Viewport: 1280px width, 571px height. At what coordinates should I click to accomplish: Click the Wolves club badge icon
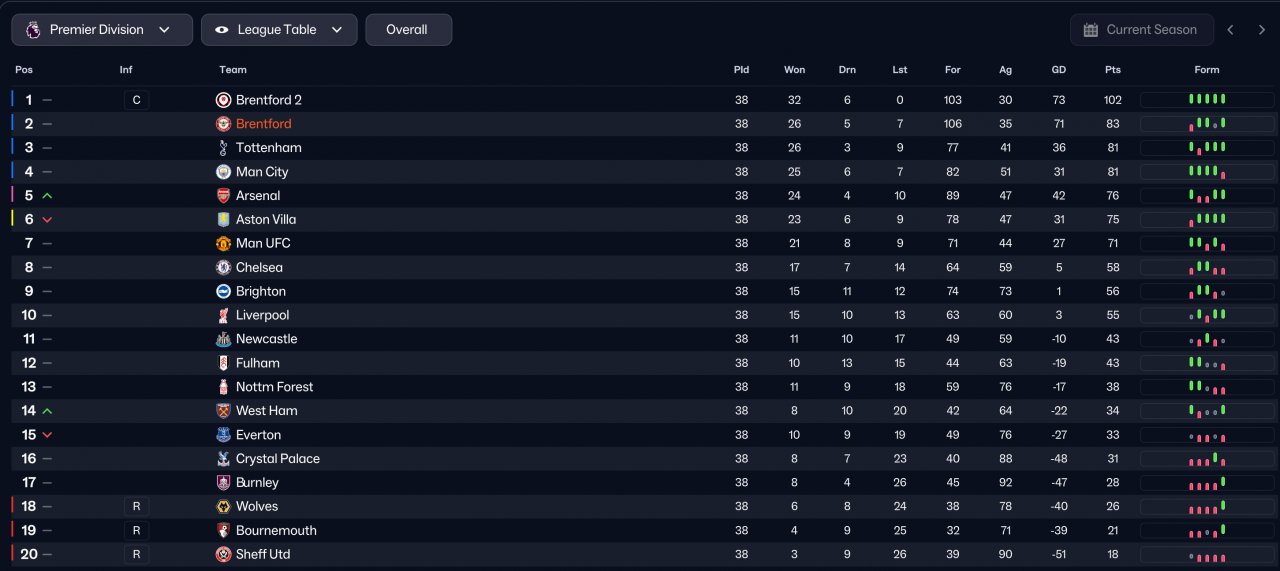pos(223,507)
